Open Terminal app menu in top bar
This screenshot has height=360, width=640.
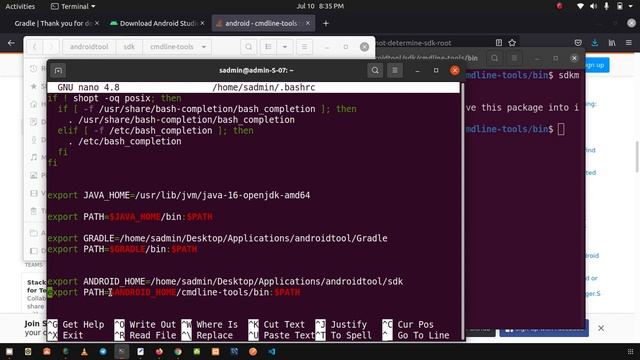pos(73,6)
